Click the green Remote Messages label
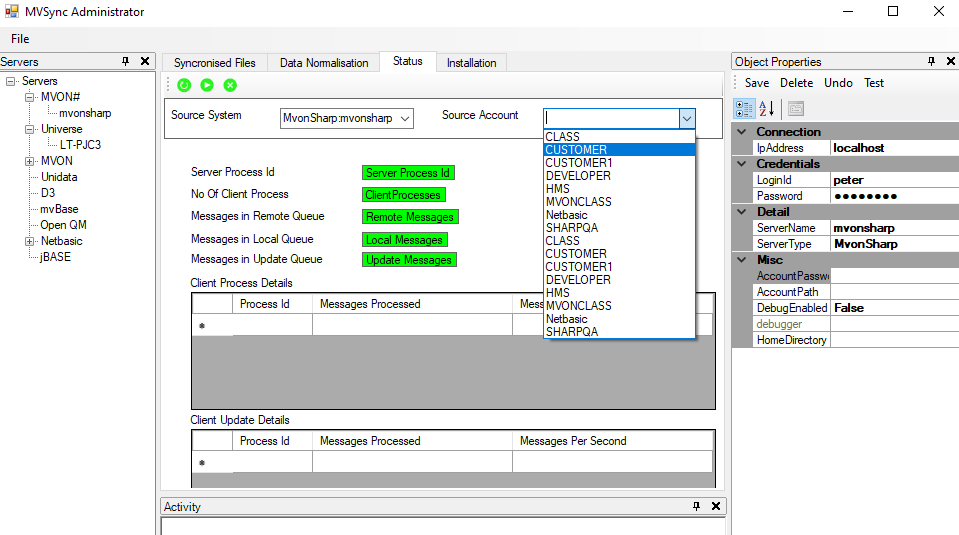Image resolution: width=959 pixels, height=535 pixels. click(410, 217)
